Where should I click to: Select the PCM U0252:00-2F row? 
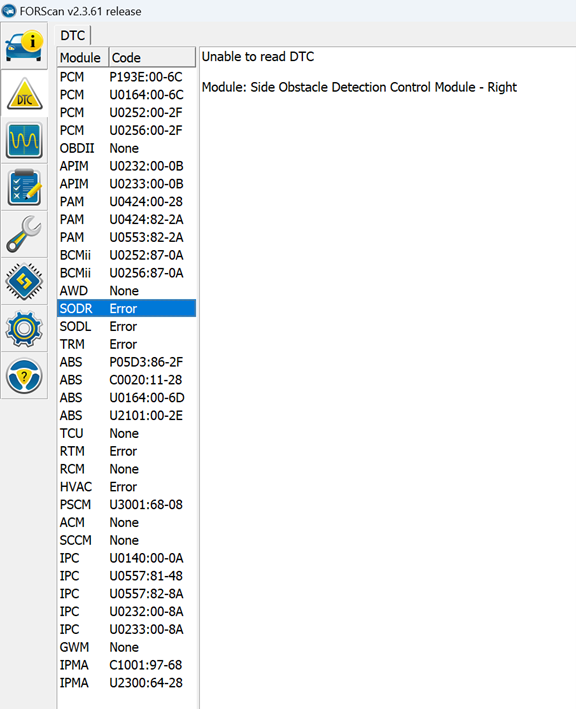coord(127,113)
